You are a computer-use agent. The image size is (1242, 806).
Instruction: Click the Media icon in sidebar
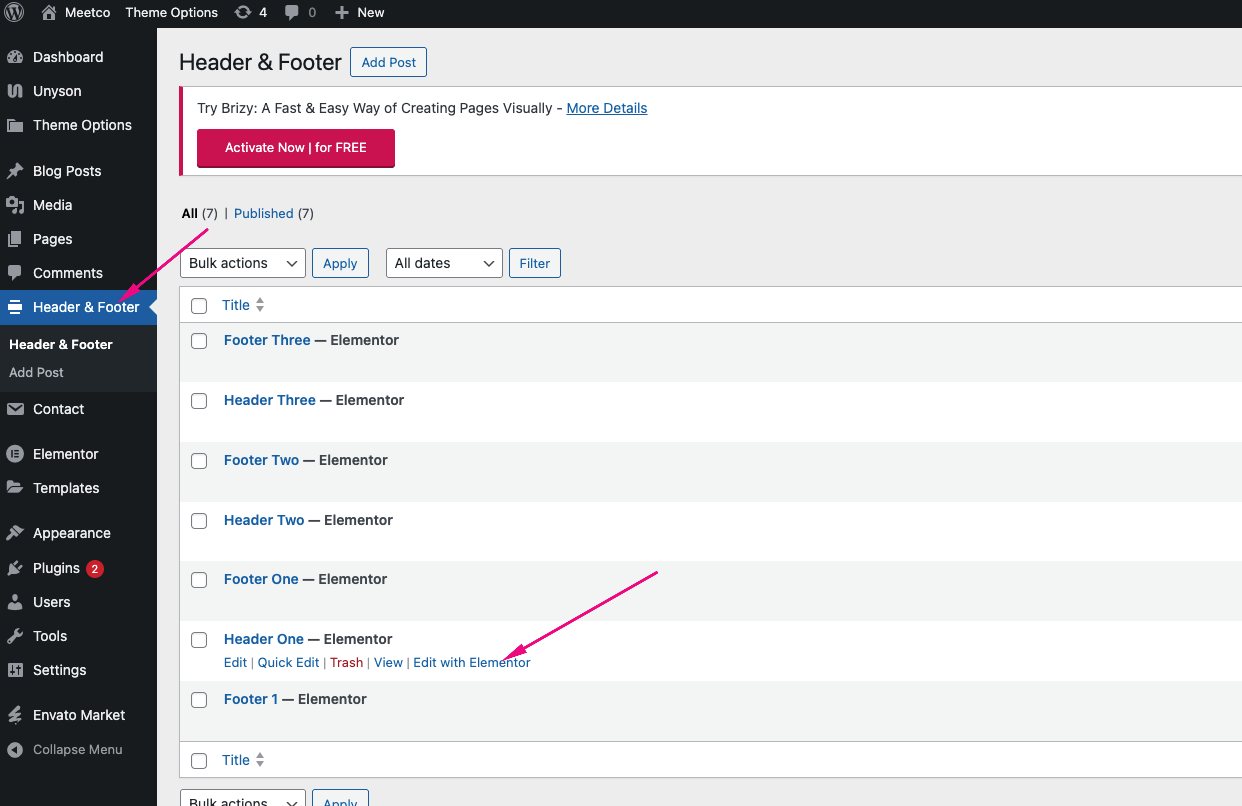point(15,205)
